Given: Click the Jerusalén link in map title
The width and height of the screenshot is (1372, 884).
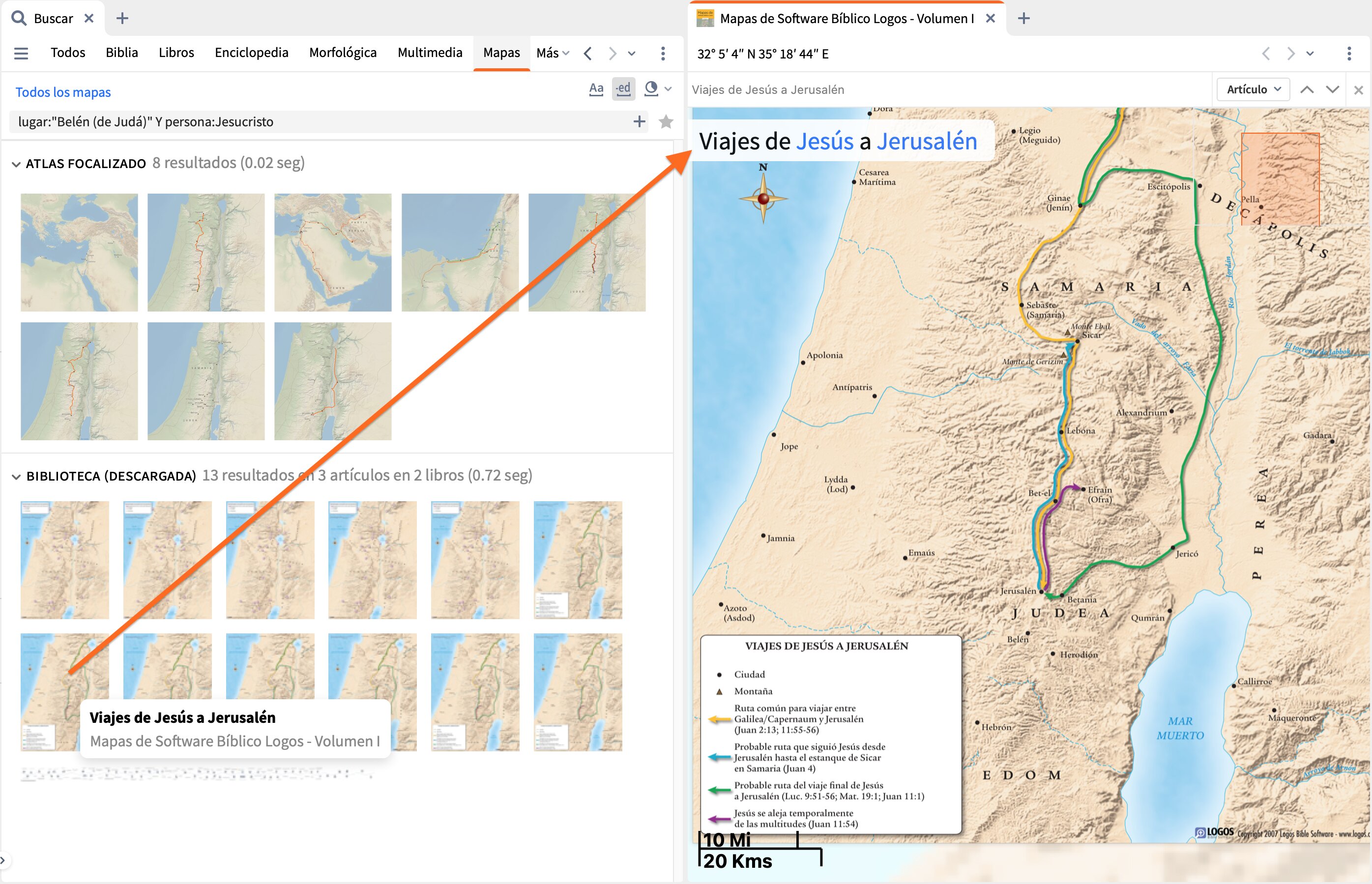Looking at the screenshot, I should point(926,141).
